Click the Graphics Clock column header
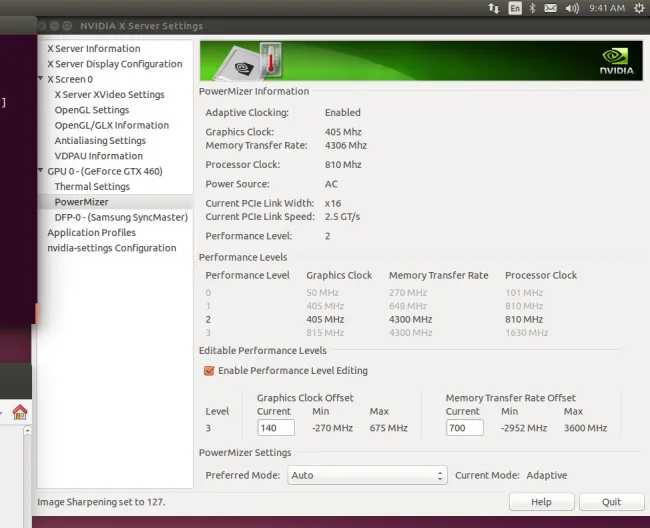The height and width of the screenshot is (528, 650). pos(339,275)
